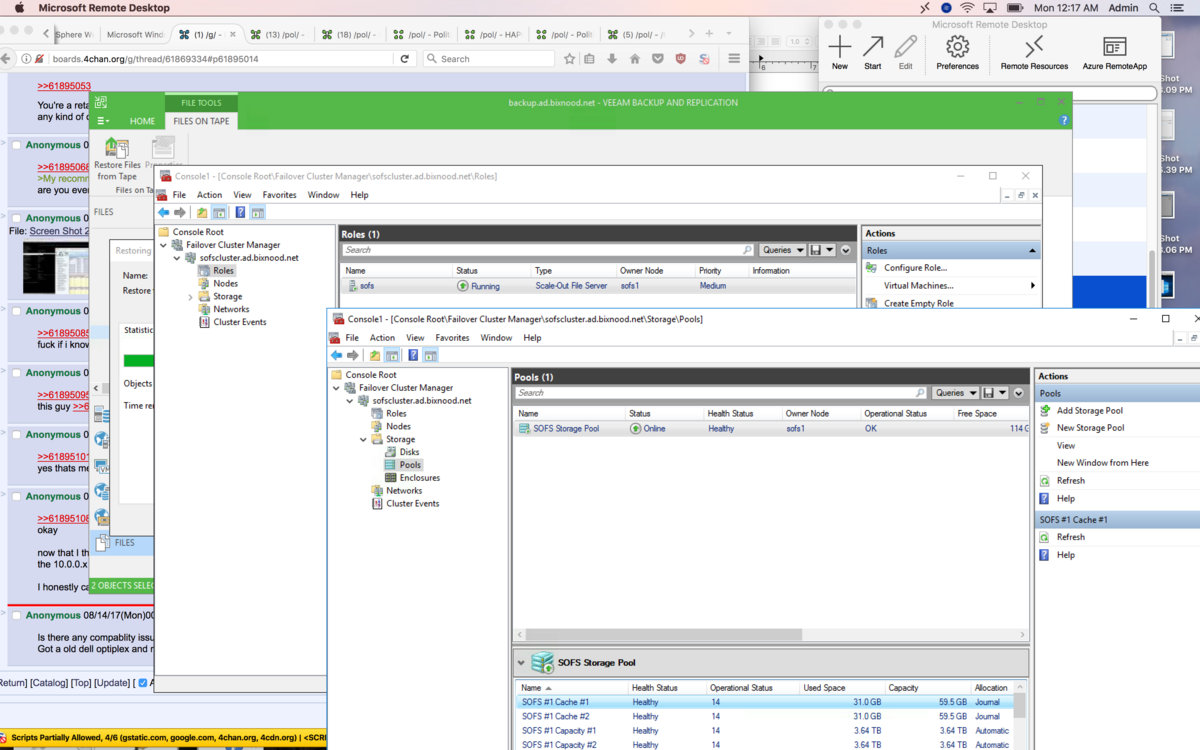Select Firefox tab '(13) /pol/'
Image resolution: width=1200 pixels, height=750 pixels.
click(x=277, y=34)
